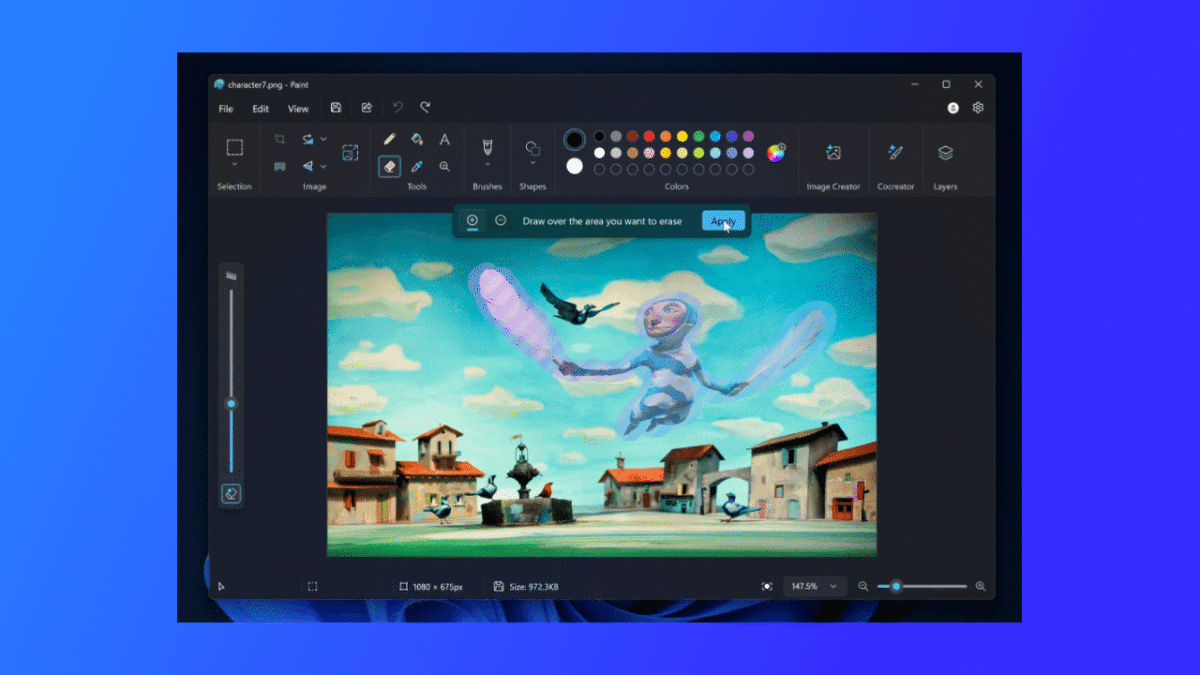
Task: Select the Text tool
Action: [445, 139]
